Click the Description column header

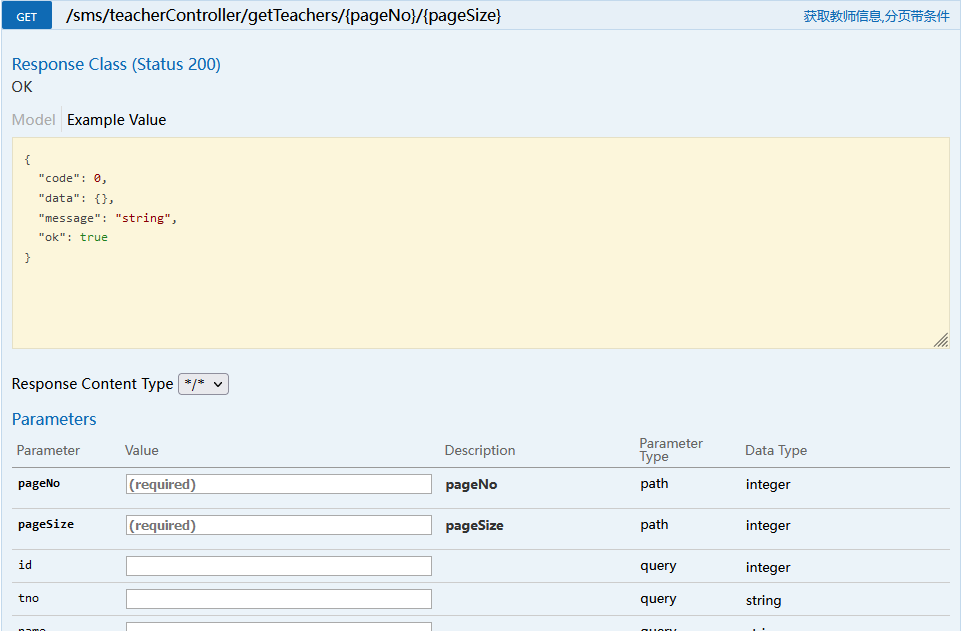click(x=480, y=450)
